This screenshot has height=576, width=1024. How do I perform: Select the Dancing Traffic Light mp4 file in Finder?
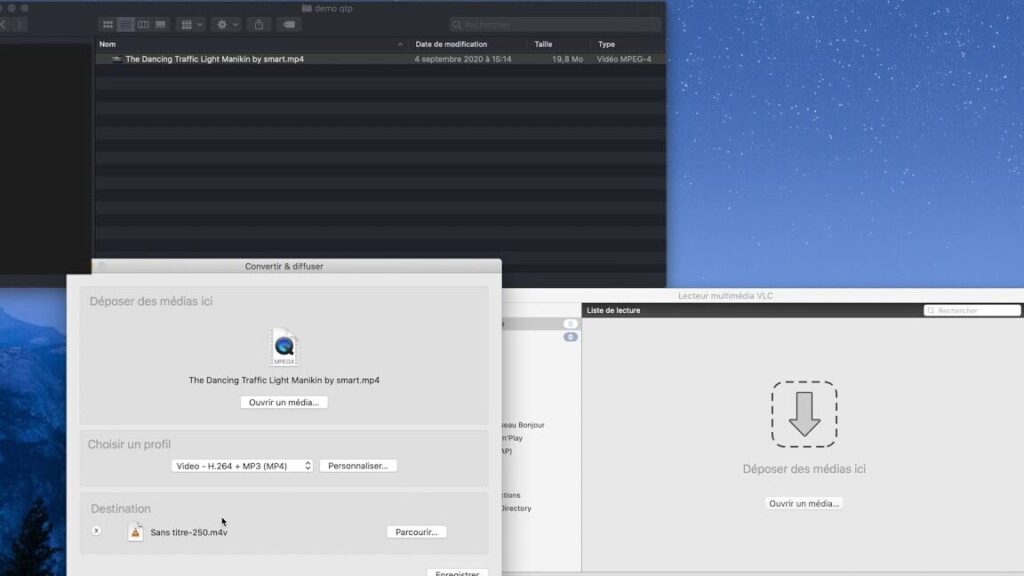(x=380, y=59)
